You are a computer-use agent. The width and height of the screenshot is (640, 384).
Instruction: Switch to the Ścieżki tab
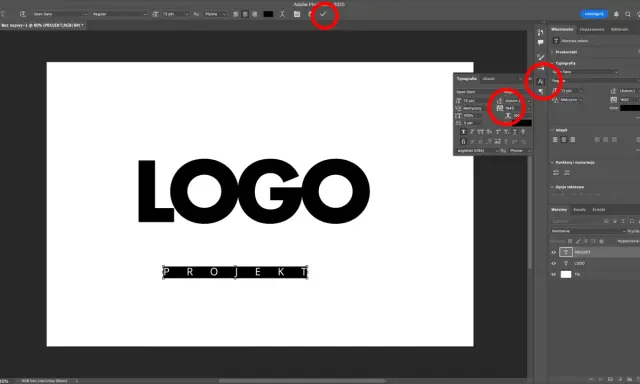(x=599, y=210)
